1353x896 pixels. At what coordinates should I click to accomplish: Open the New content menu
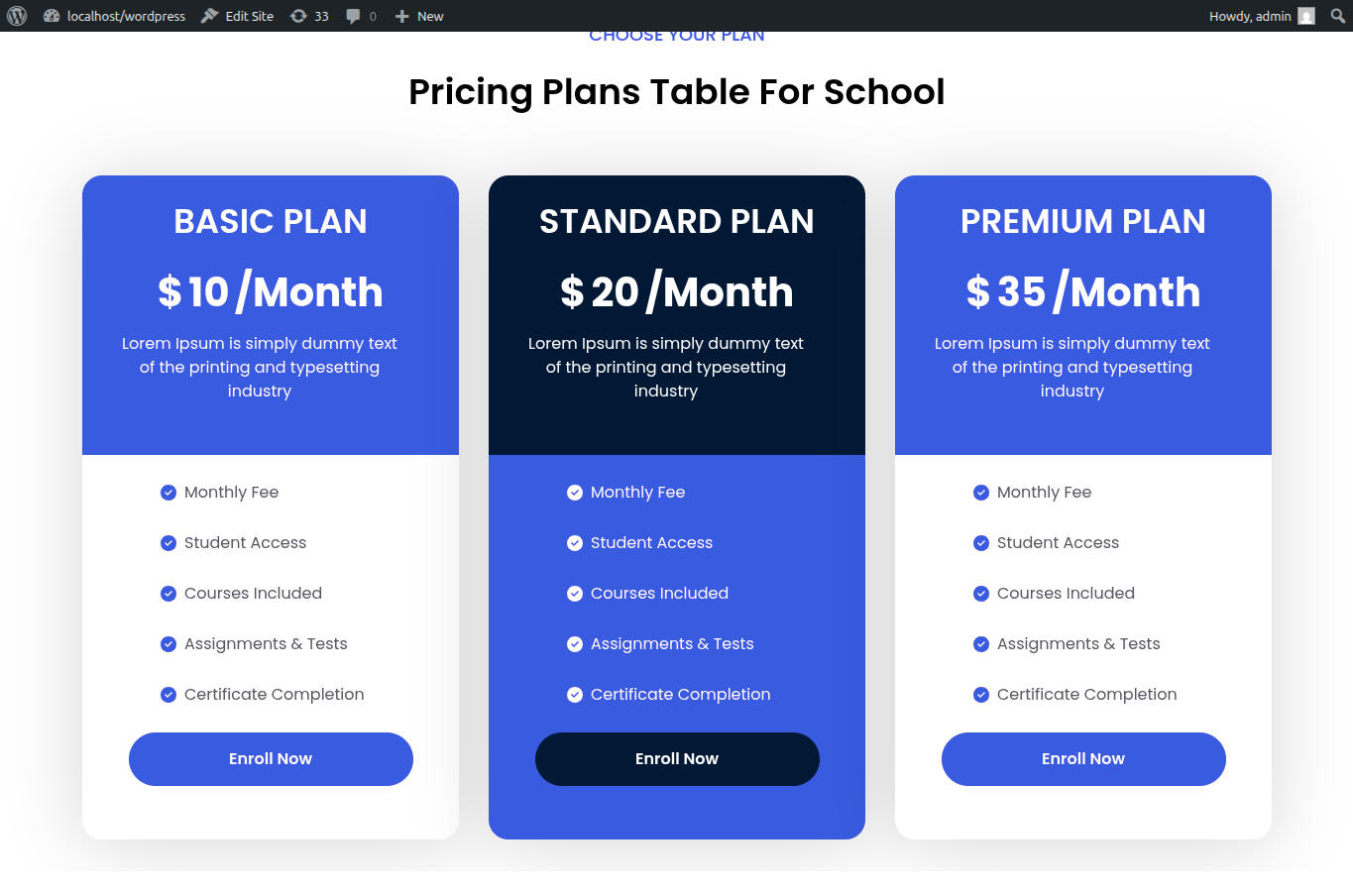419,16
